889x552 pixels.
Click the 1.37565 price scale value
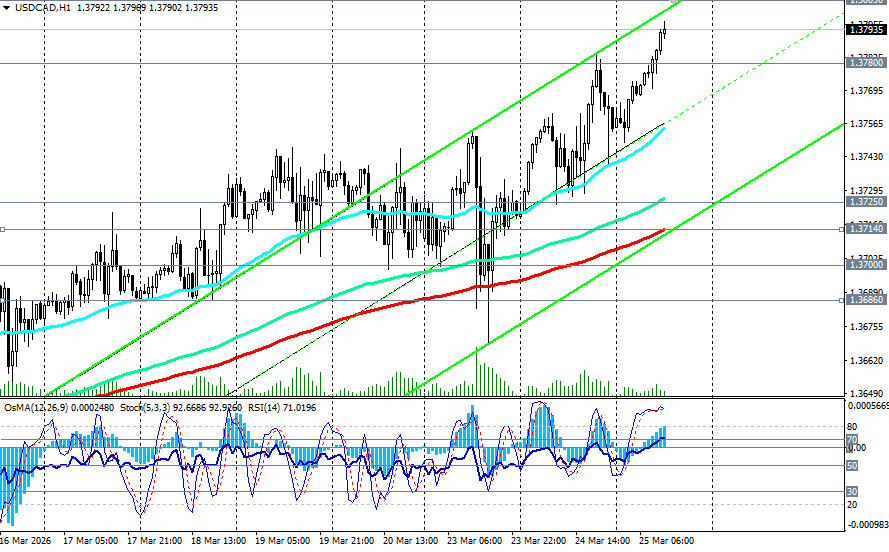(x=866, y=124)
